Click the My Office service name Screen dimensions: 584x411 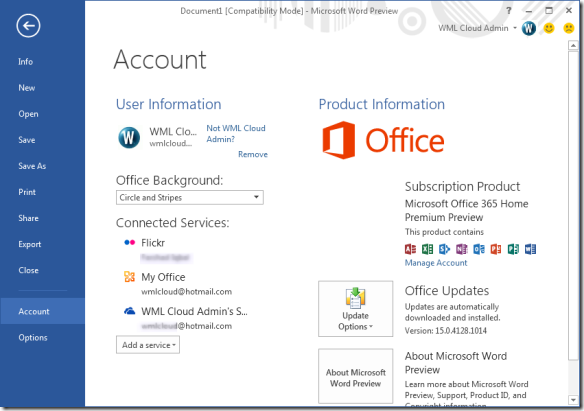coord(163,277)
